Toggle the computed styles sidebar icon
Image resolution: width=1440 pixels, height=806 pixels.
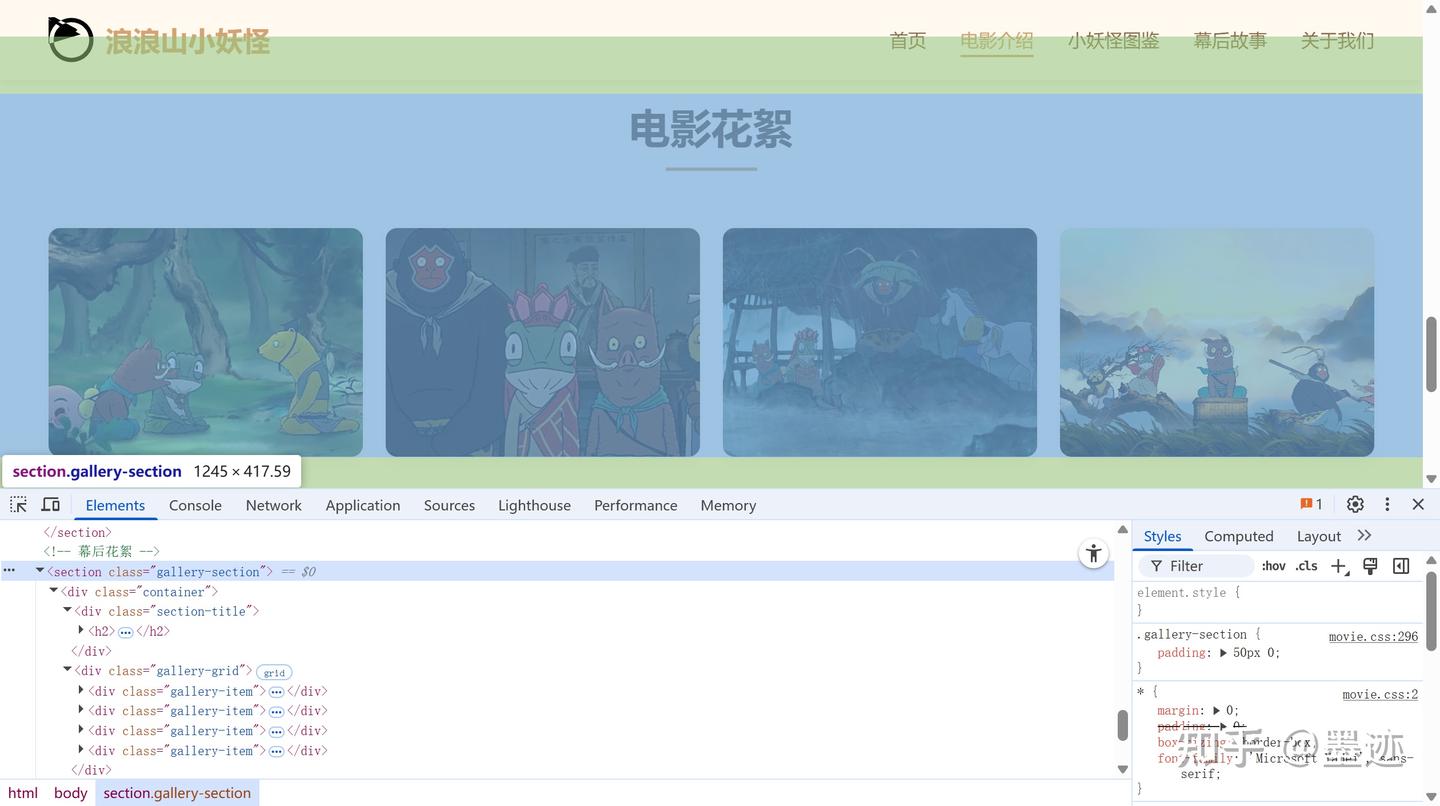point(1401,566)
